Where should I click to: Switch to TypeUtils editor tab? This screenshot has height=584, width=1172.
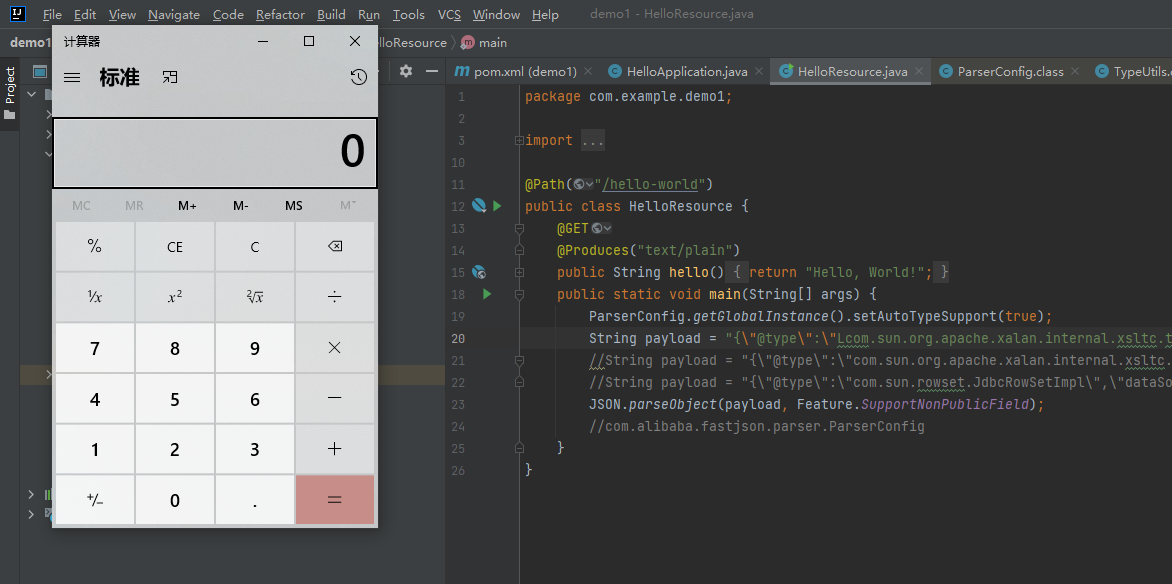point(1132,72)
